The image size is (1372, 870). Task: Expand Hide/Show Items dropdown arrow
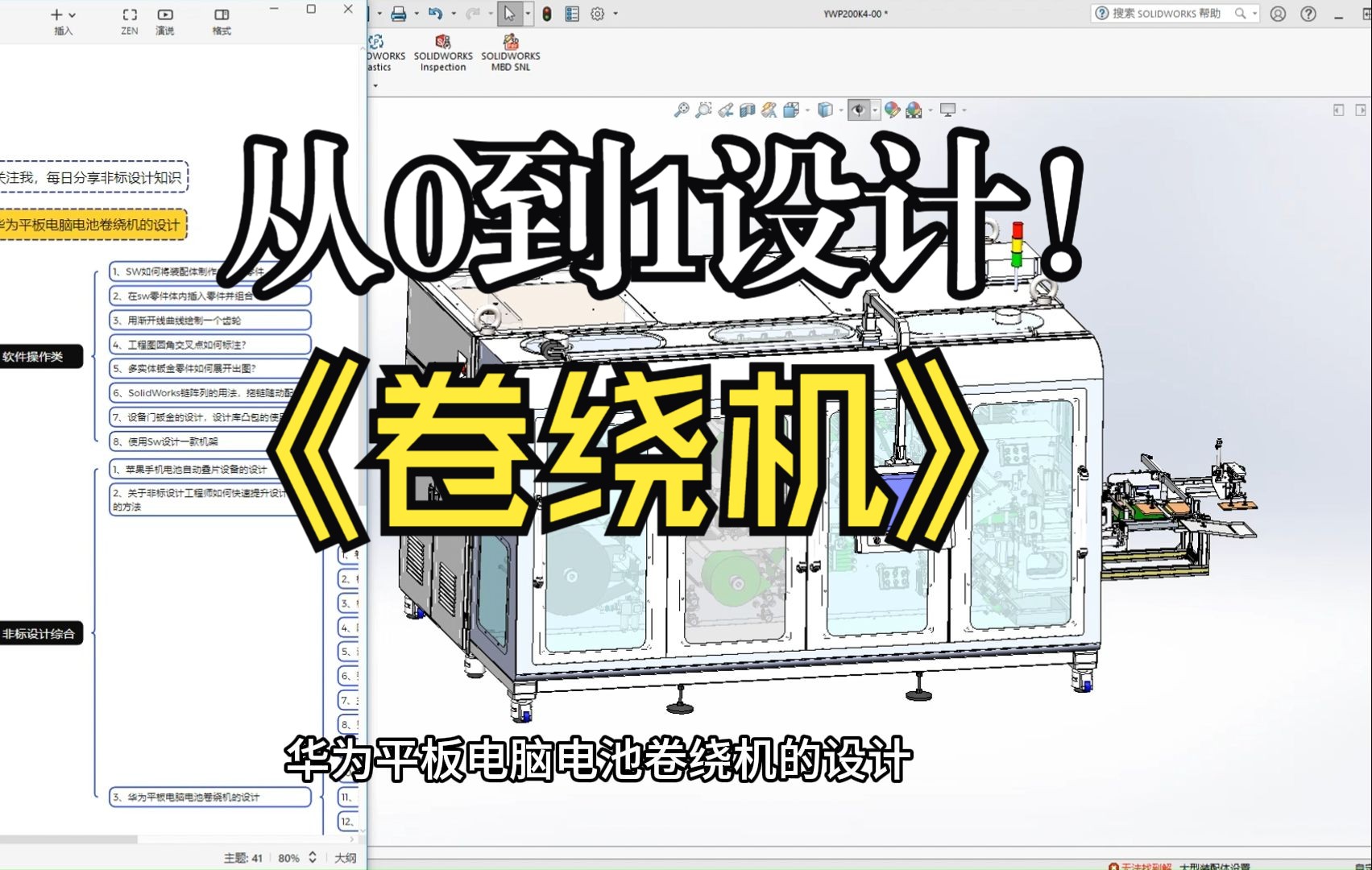tap(875, 110)
